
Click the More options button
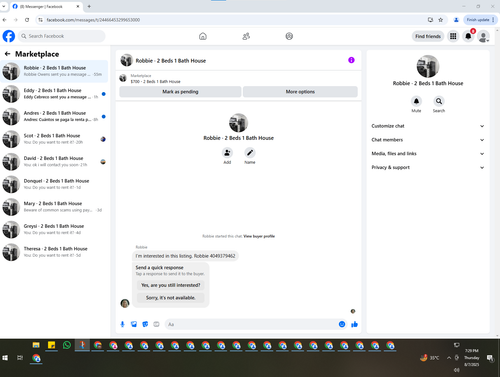click(300, 92)
